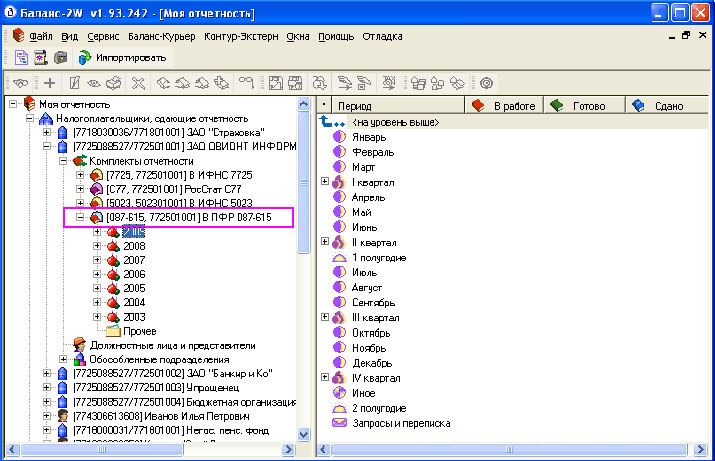
Task: Expand ЗАО "Банкир и Ко" node
Action: point(47,373)
